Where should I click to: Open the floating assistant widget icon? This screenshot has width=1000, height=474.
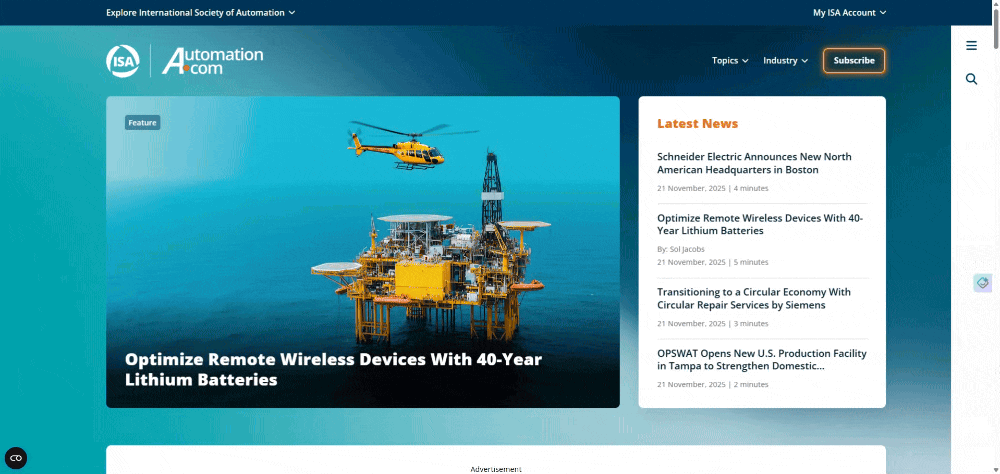[982, 283]
